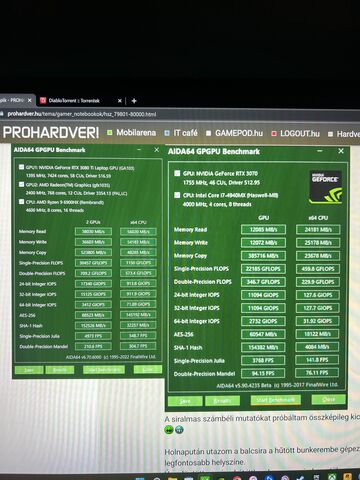Select GPU AES-256 value 60547 MB/s
This screenshot has width=360, height=480.
point(263,334)
